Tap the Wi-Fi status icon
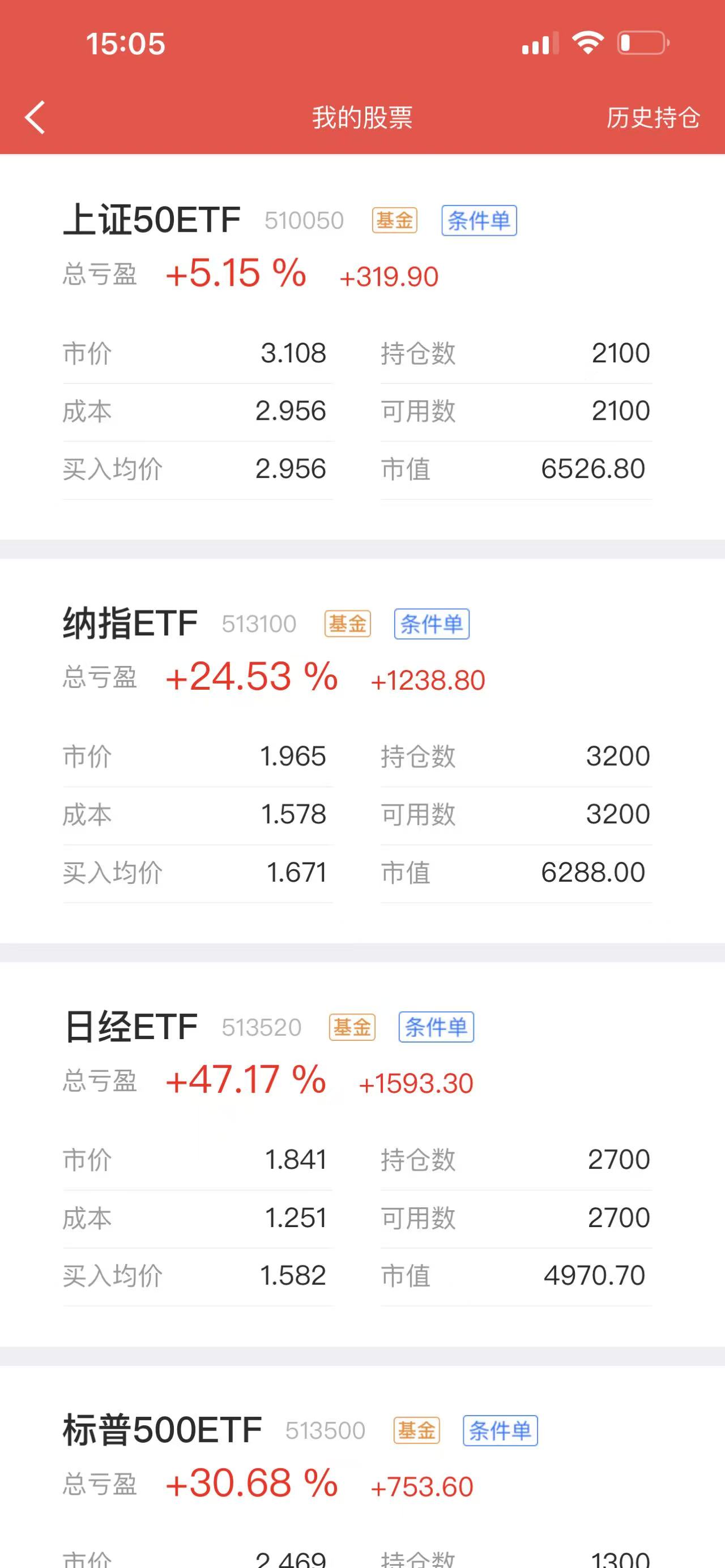This screenshot has height=1568, width=725. [x=587, y=43]
